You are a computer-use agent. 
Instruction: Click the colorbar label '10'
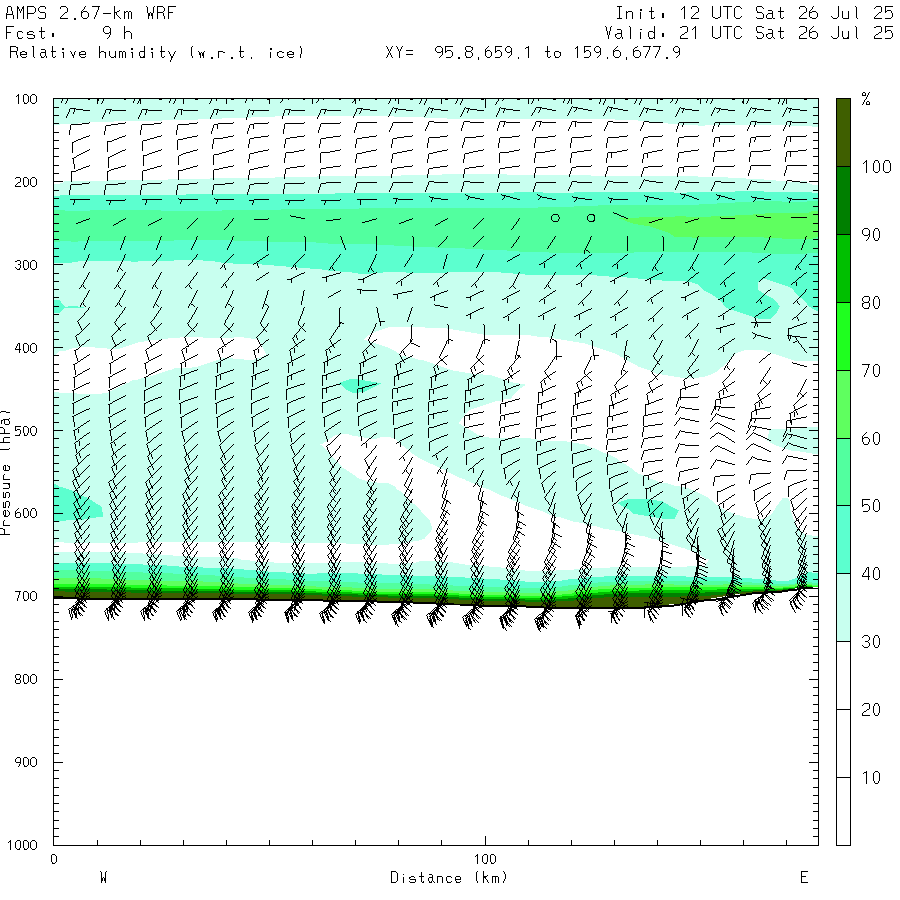(x=871, y=778)
